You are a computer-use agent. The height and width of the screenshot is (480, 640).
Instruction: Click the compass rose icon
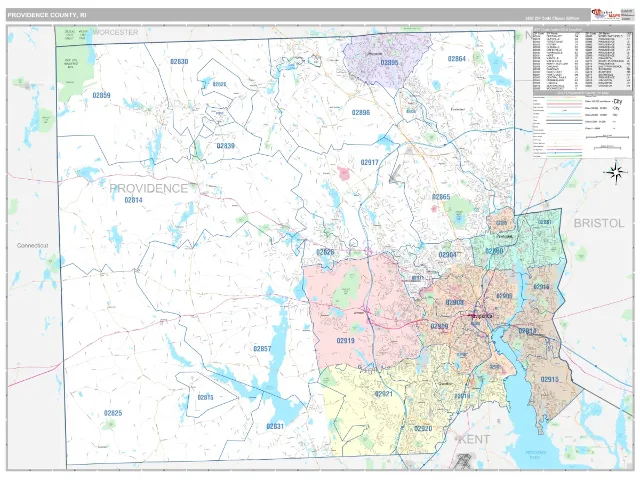(616, 173)
